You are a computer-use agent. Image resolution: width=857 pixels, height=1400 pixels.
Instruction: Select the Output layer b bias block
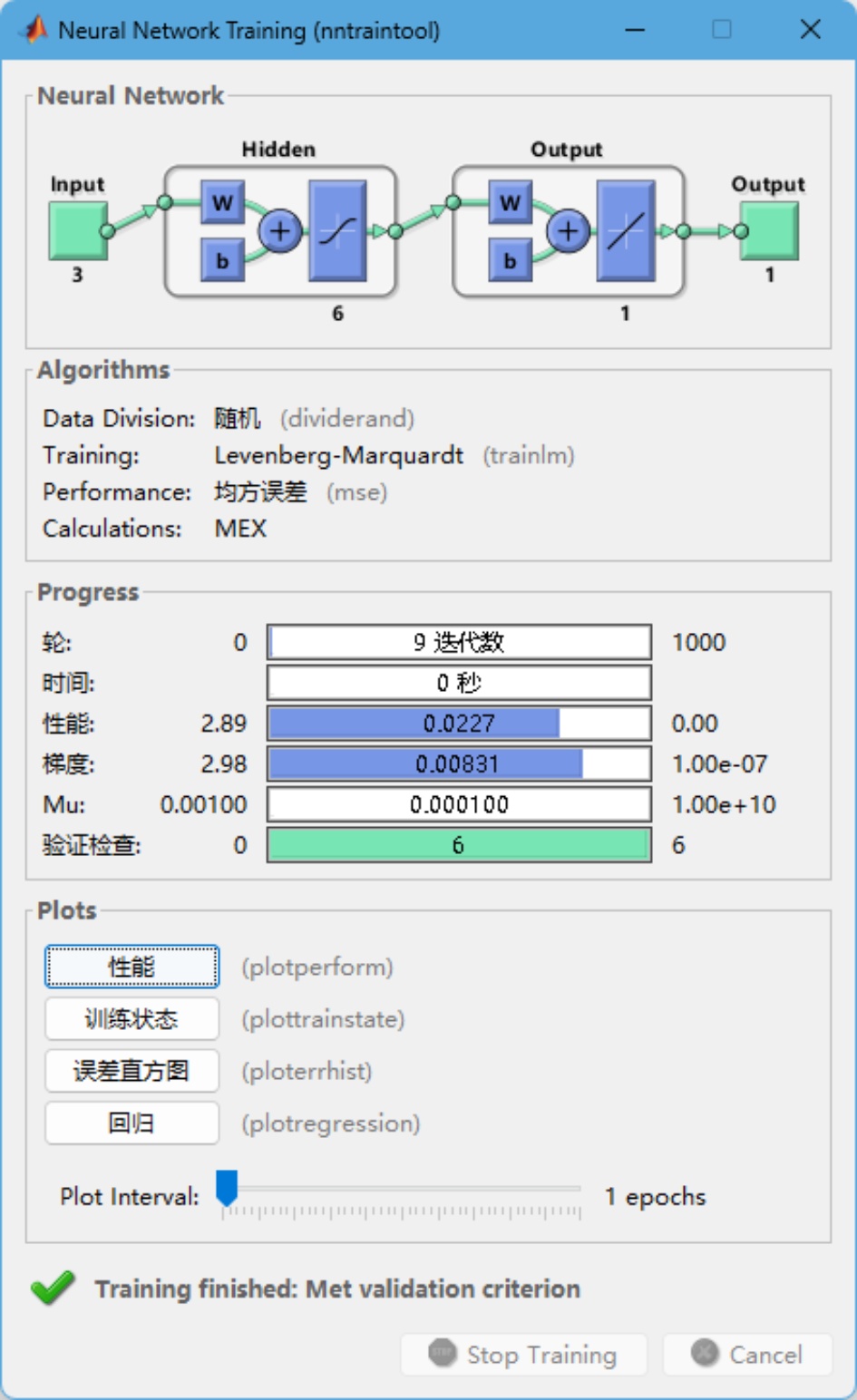click(511, 260)
